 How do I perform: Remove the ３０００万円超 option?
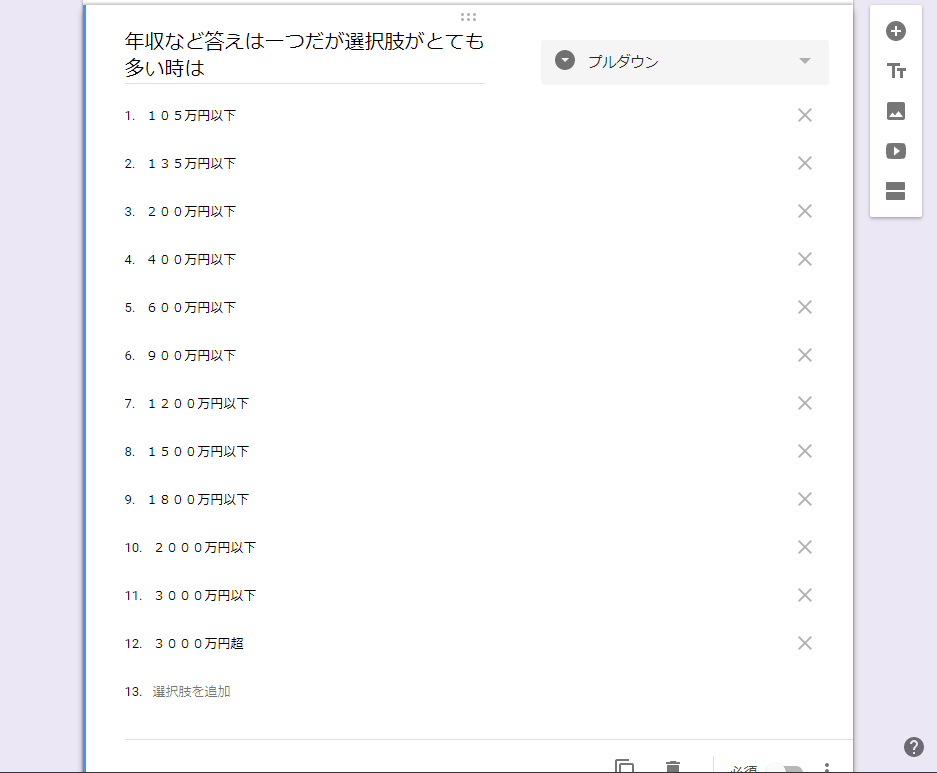(x=804, y=643)
